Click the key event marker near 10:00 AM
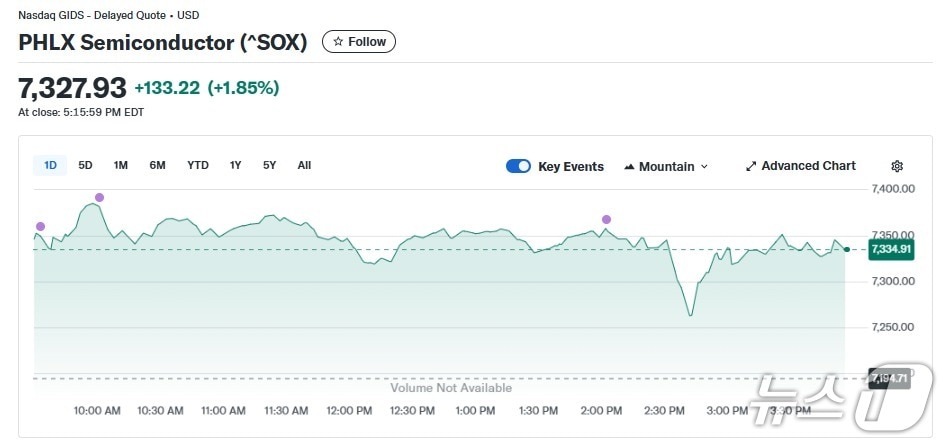 point(99,197)
